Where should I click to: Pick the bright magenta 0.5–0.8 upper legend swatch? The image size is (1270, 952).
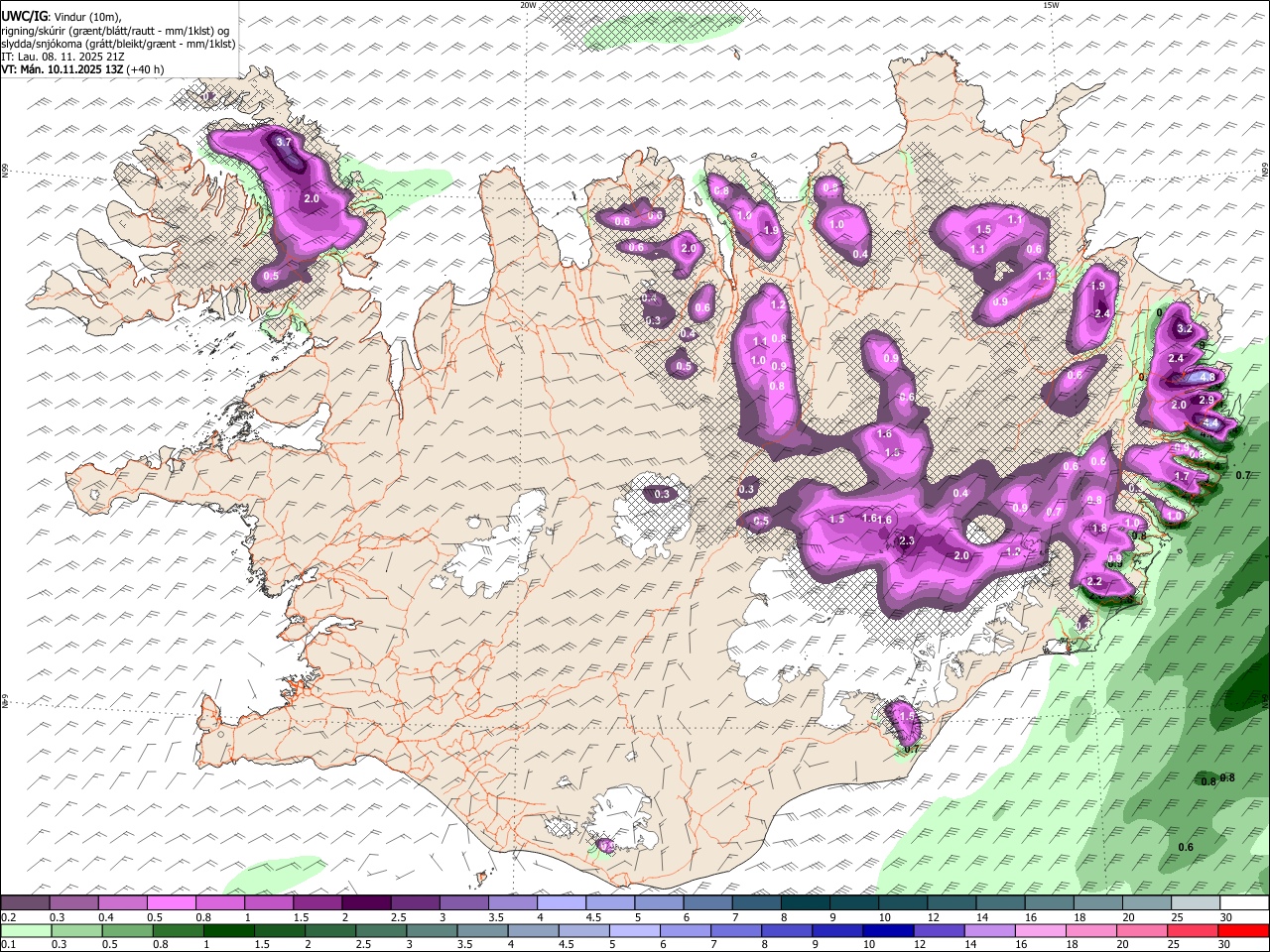coord(172,903)
